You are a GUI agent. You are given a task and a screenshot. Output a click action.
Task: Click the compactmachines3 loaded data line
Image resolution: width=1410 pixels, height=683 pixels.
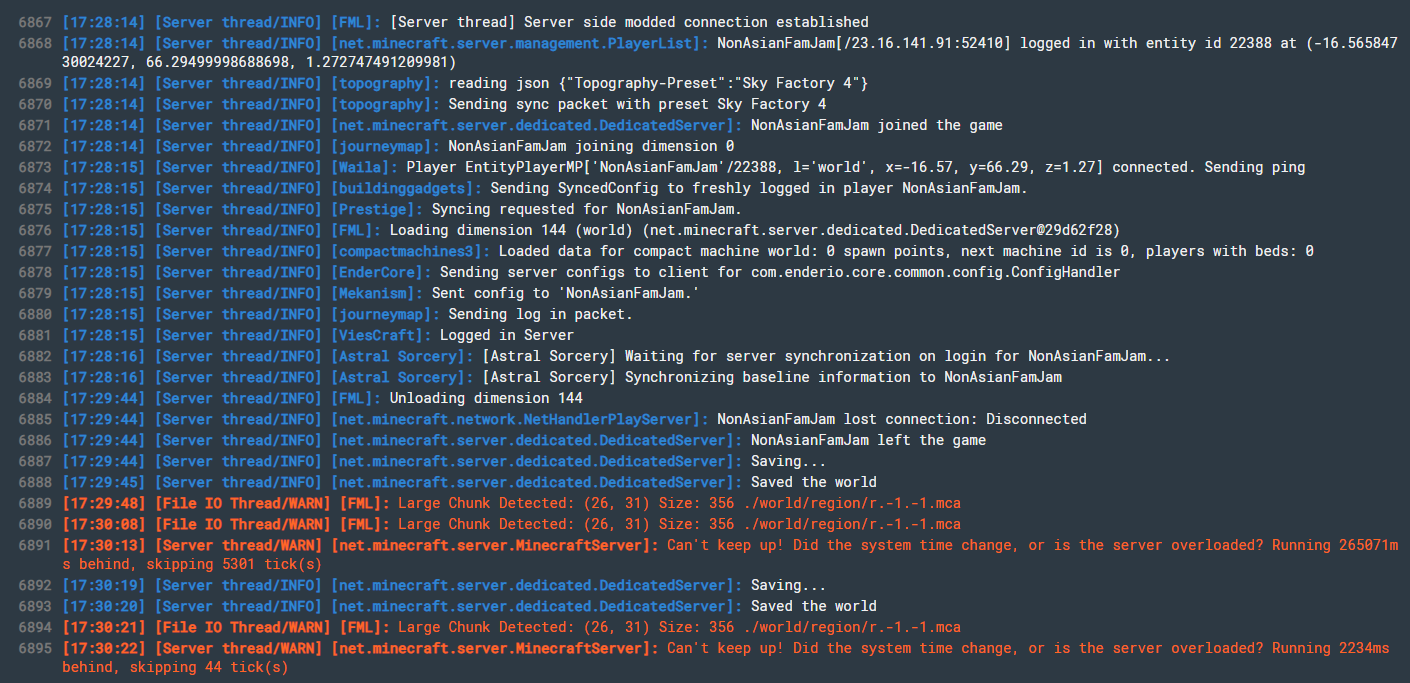click(688, 251)
